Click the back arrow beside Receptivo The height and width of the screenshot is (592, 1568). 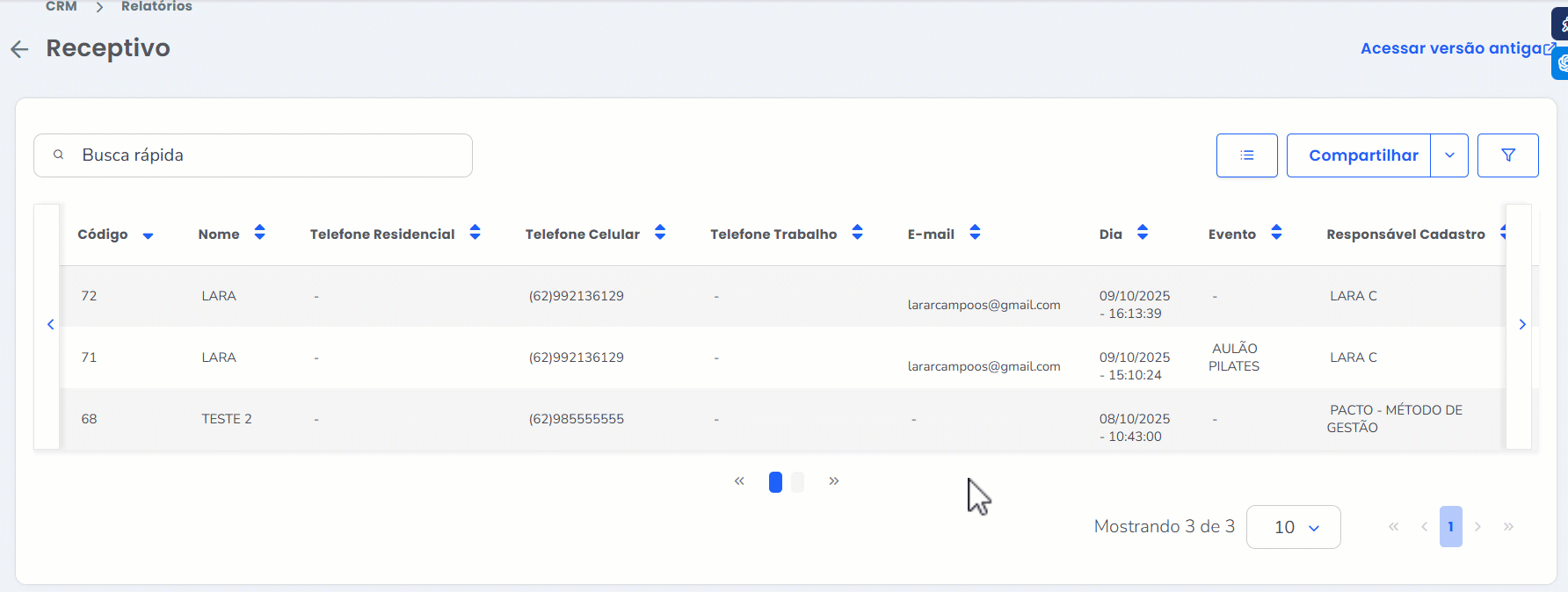[19, 49]
